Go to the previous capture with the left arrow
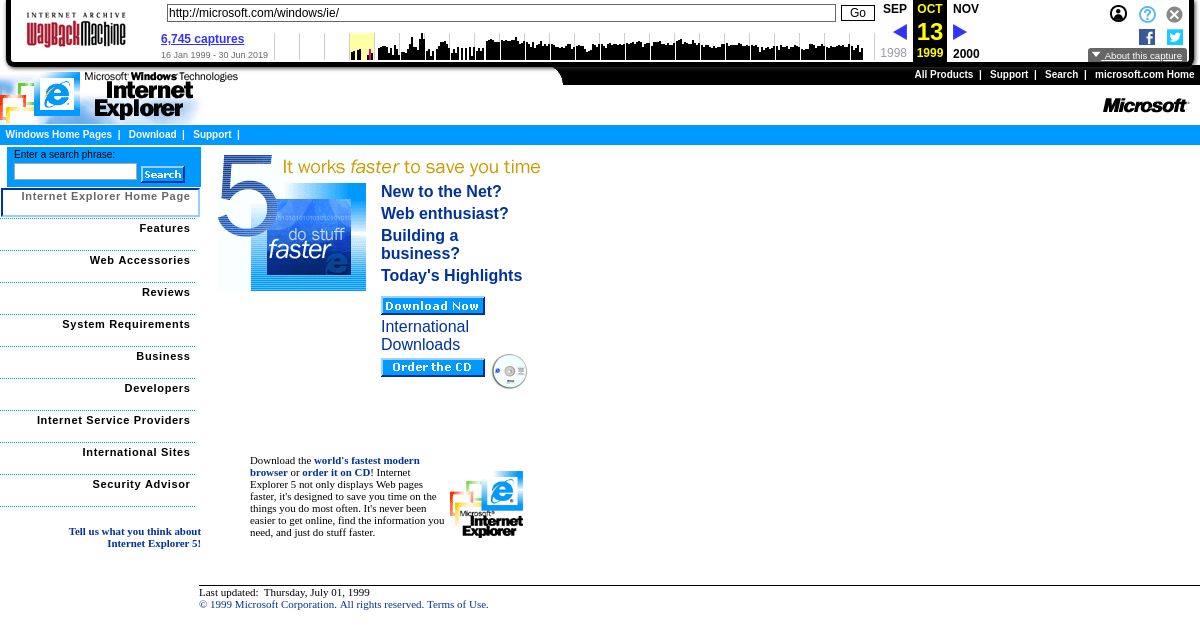1200x630 pixels. 900,32
